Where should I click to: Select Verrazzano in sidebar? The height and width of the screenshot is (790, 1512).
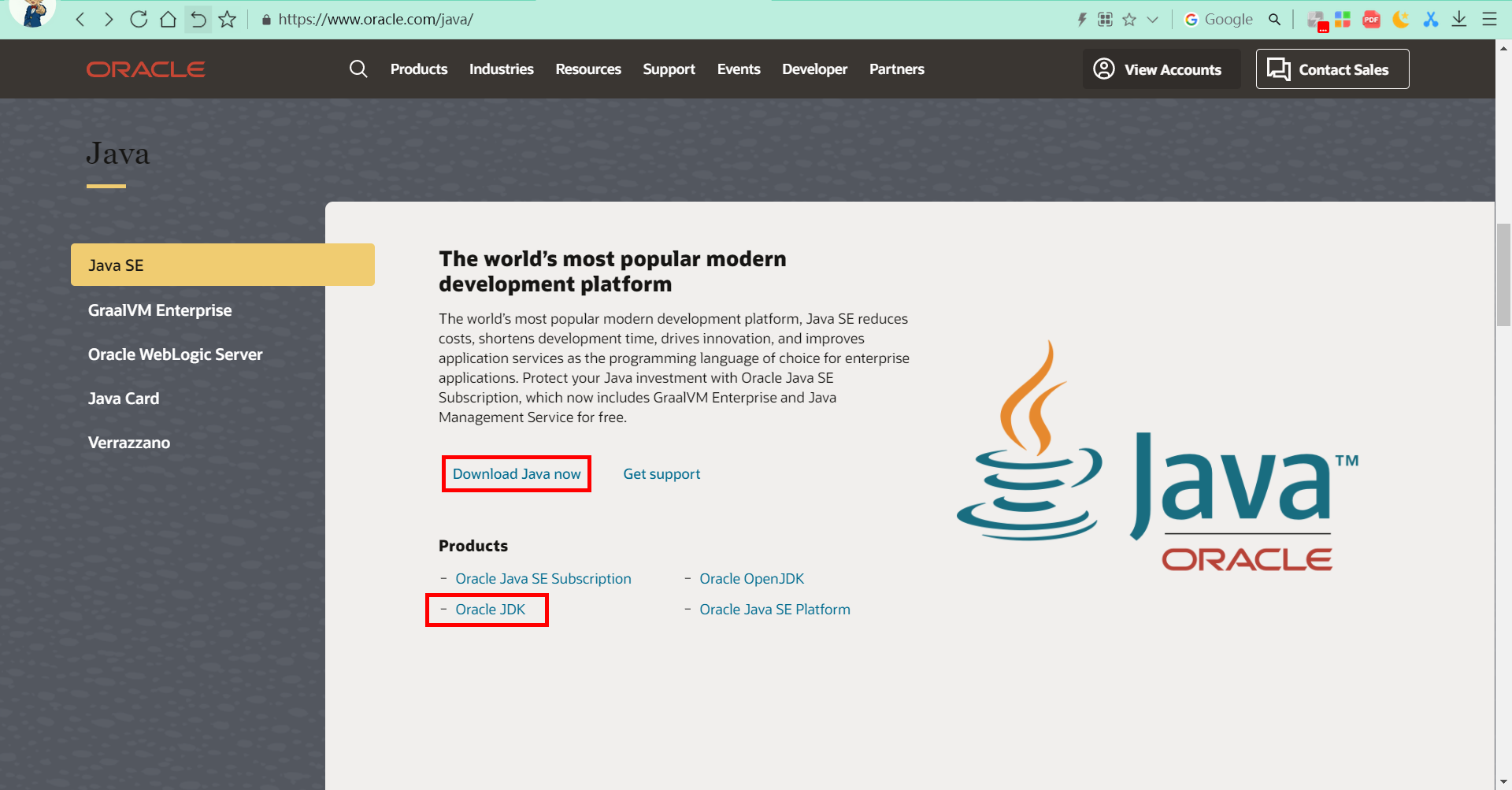tap(129, 443)
